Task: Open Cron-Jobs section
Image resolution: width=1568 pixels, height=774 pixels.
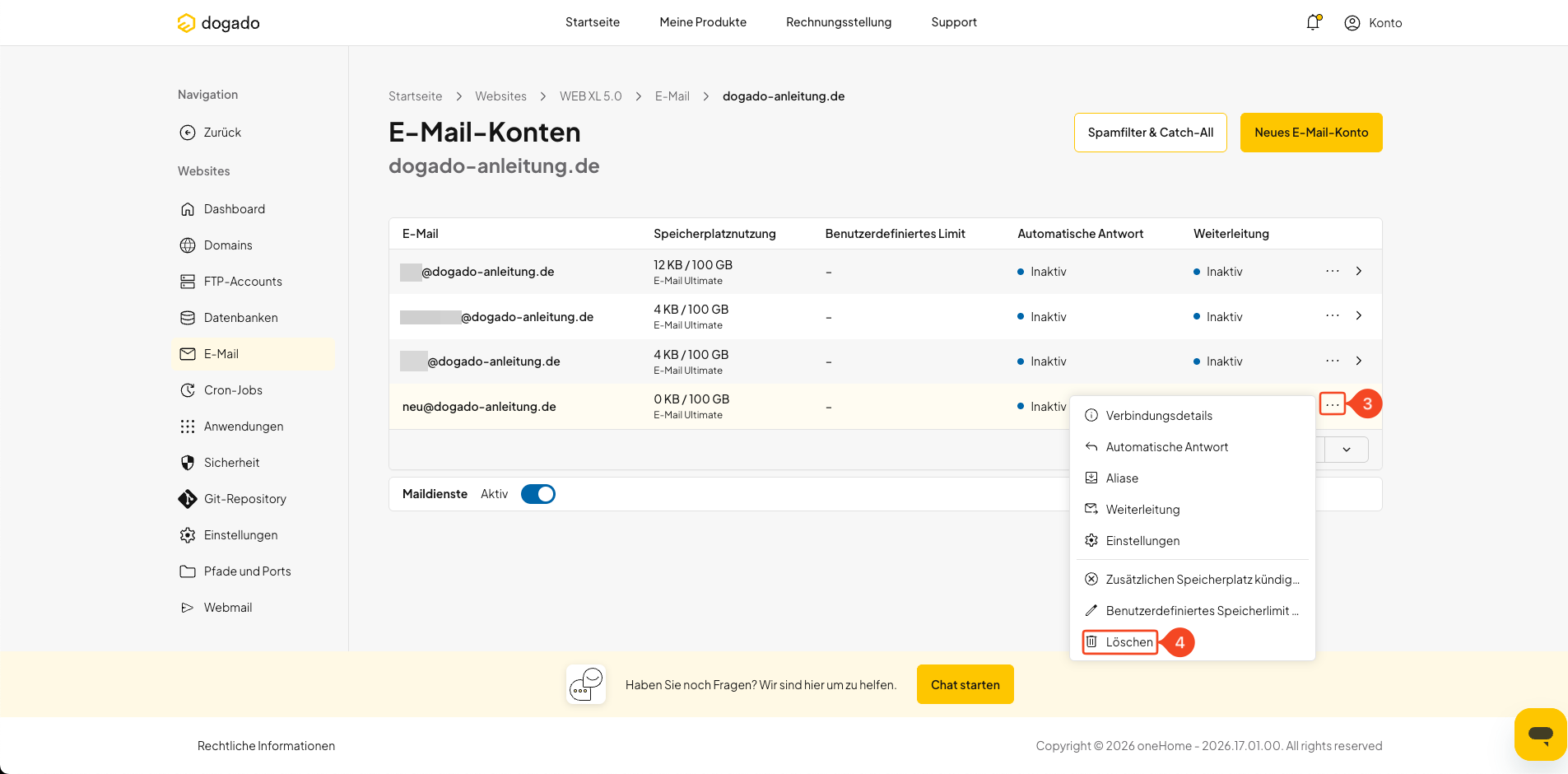Action: (254, 390)
